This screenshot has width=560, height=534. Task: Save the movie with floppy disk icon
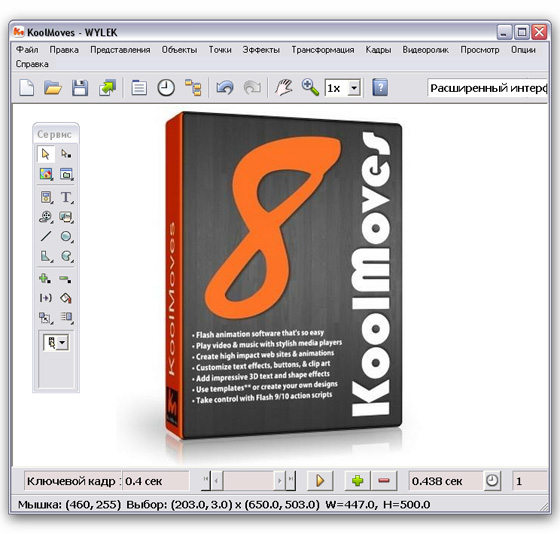pos(80,88)
